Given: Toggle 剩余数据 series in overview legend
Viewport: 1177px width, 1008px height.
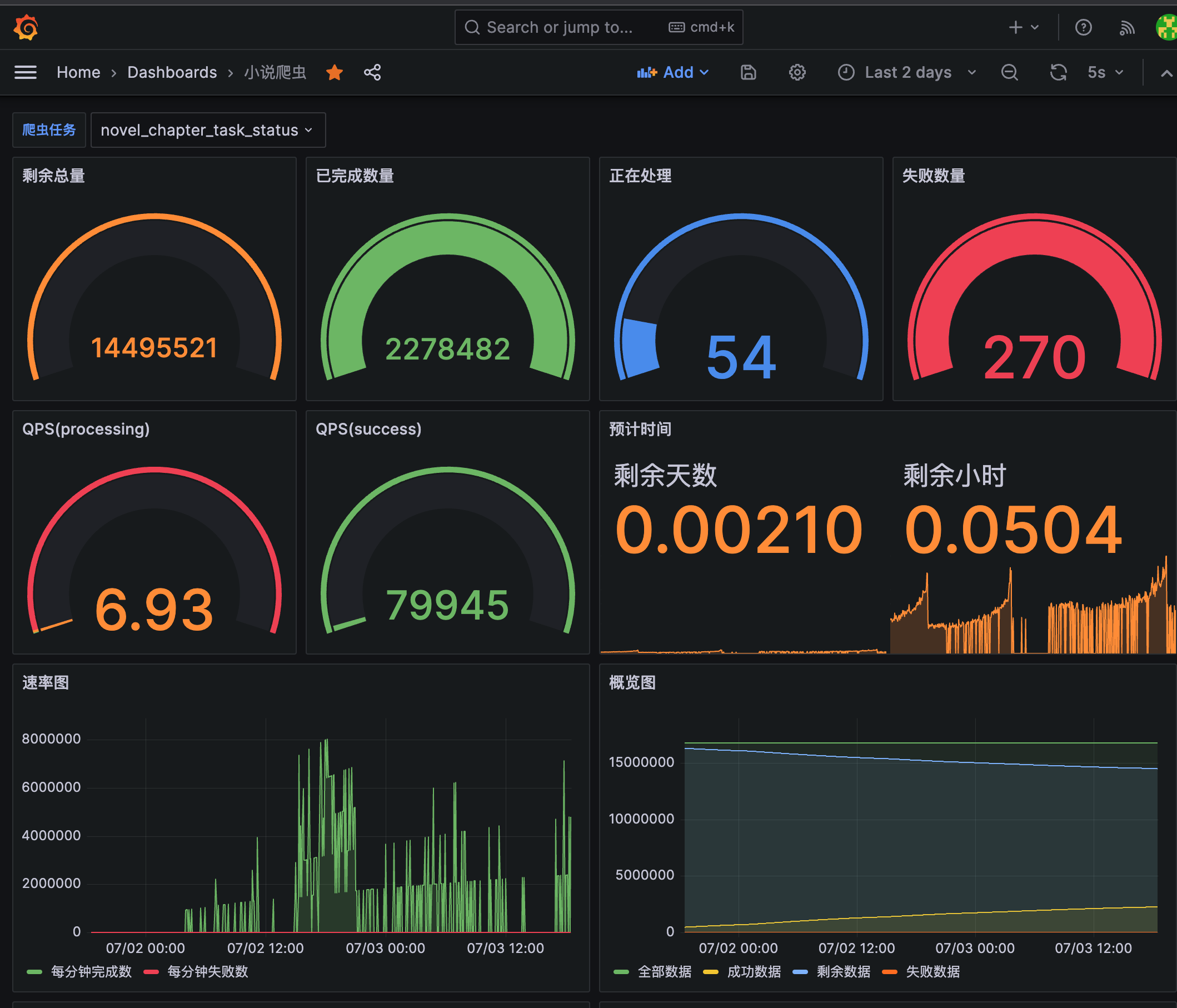Looking at the screenshot, I should pyautogui.click(x=843, y=972).
